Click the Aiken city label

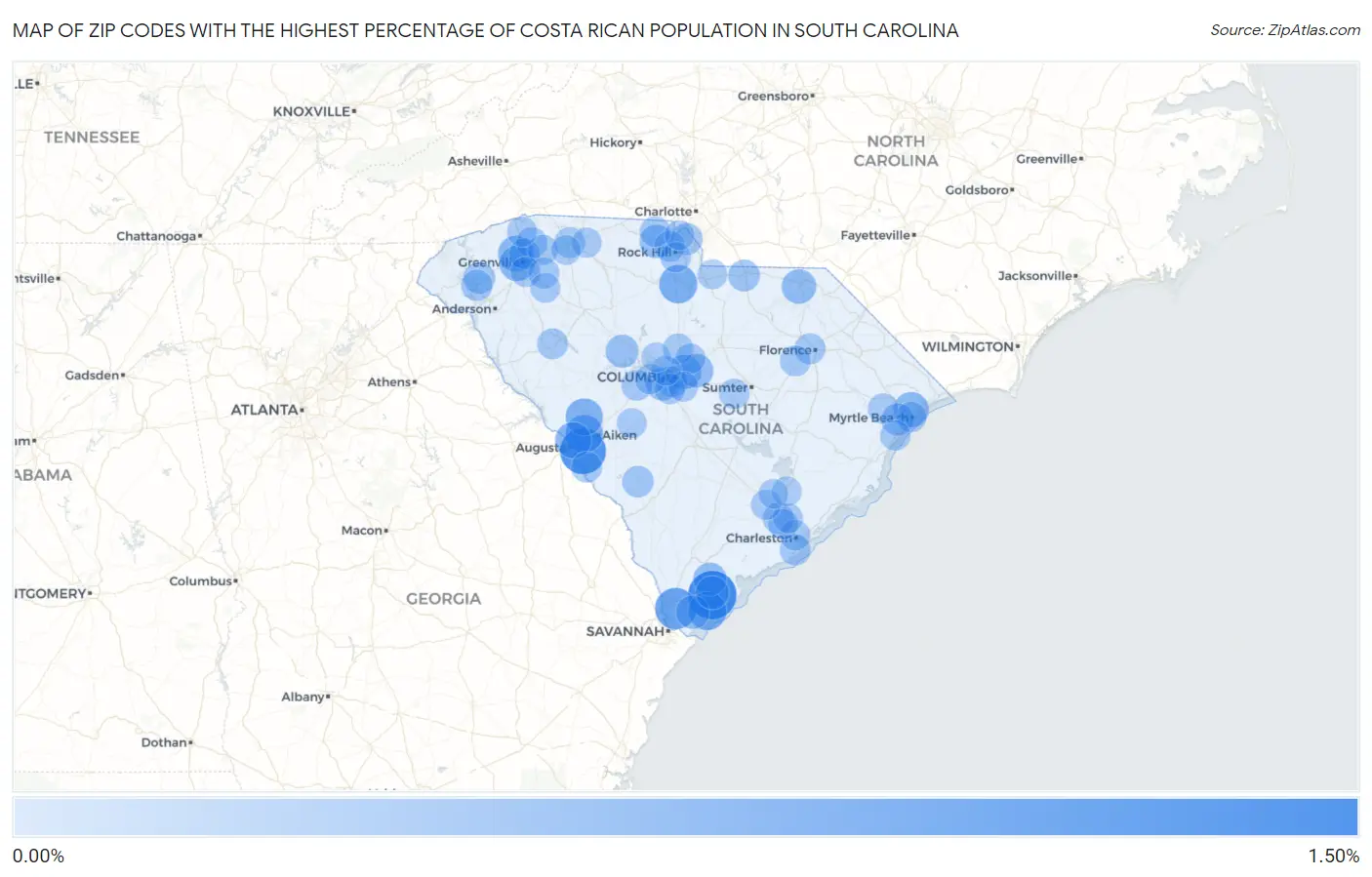point(620,435)
